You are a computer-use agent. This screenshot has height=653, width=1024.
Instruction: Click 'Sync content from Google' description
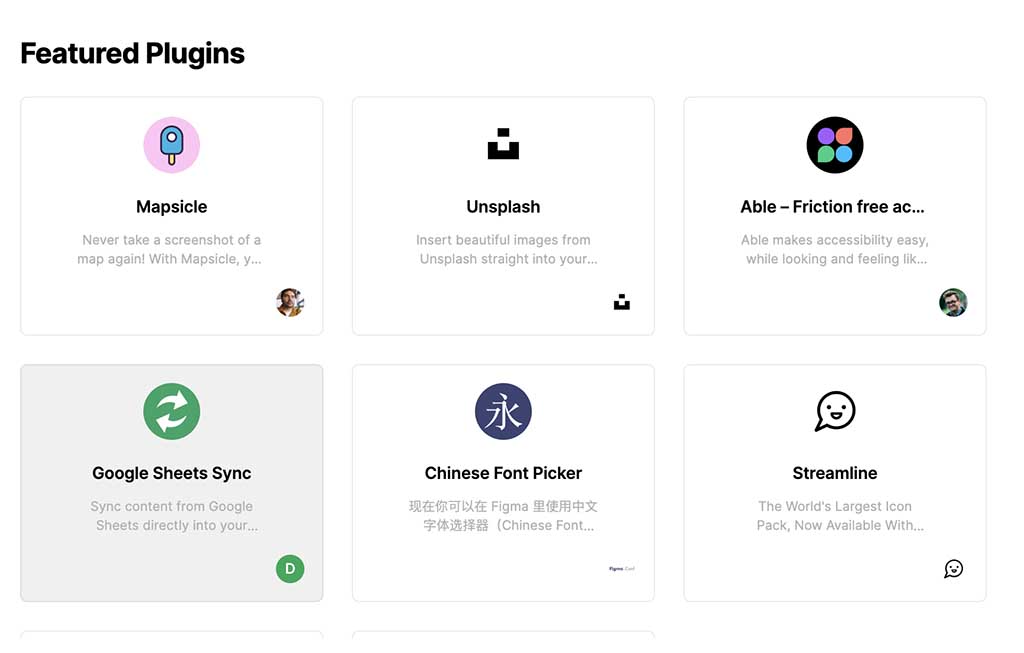[x=172, y=507]
